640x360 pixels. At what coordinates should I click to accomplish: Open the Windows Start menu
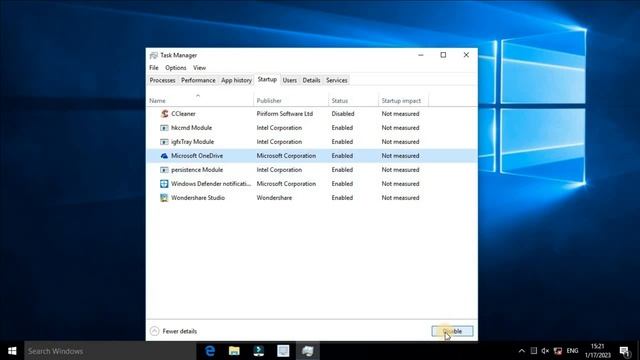click(12, 351)
